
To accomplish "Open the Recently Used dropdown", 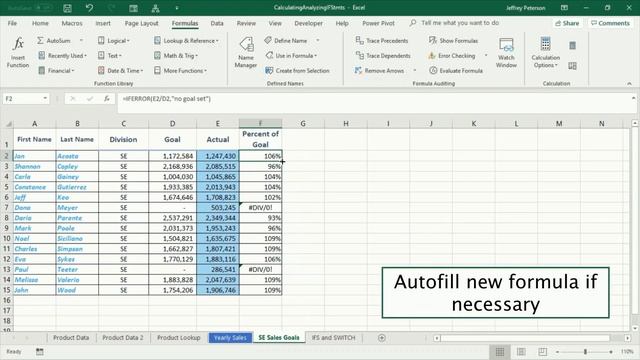I will tap(62, 56).
